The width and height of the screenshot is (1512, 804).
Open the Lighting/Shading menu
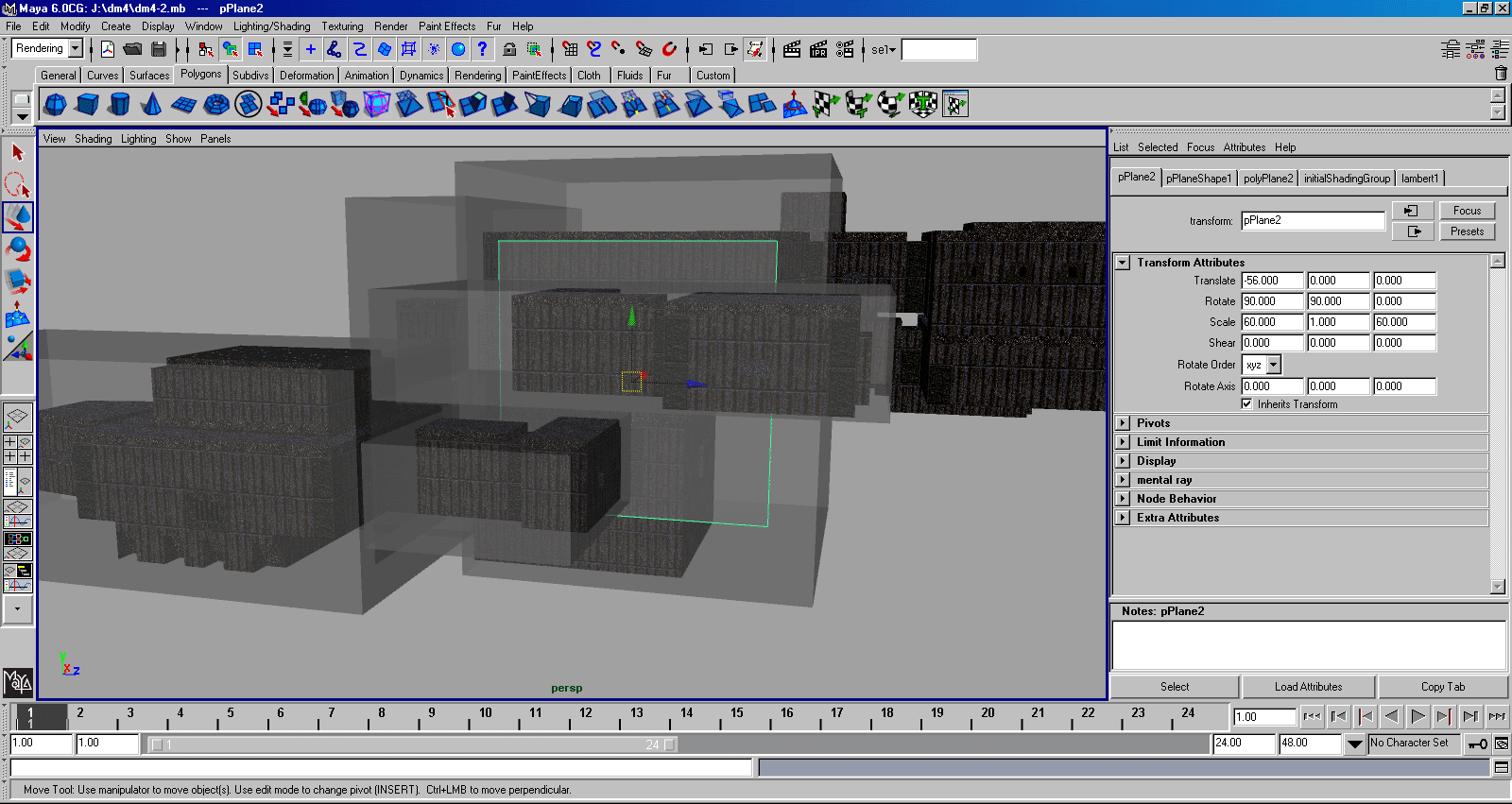(271, 26)
